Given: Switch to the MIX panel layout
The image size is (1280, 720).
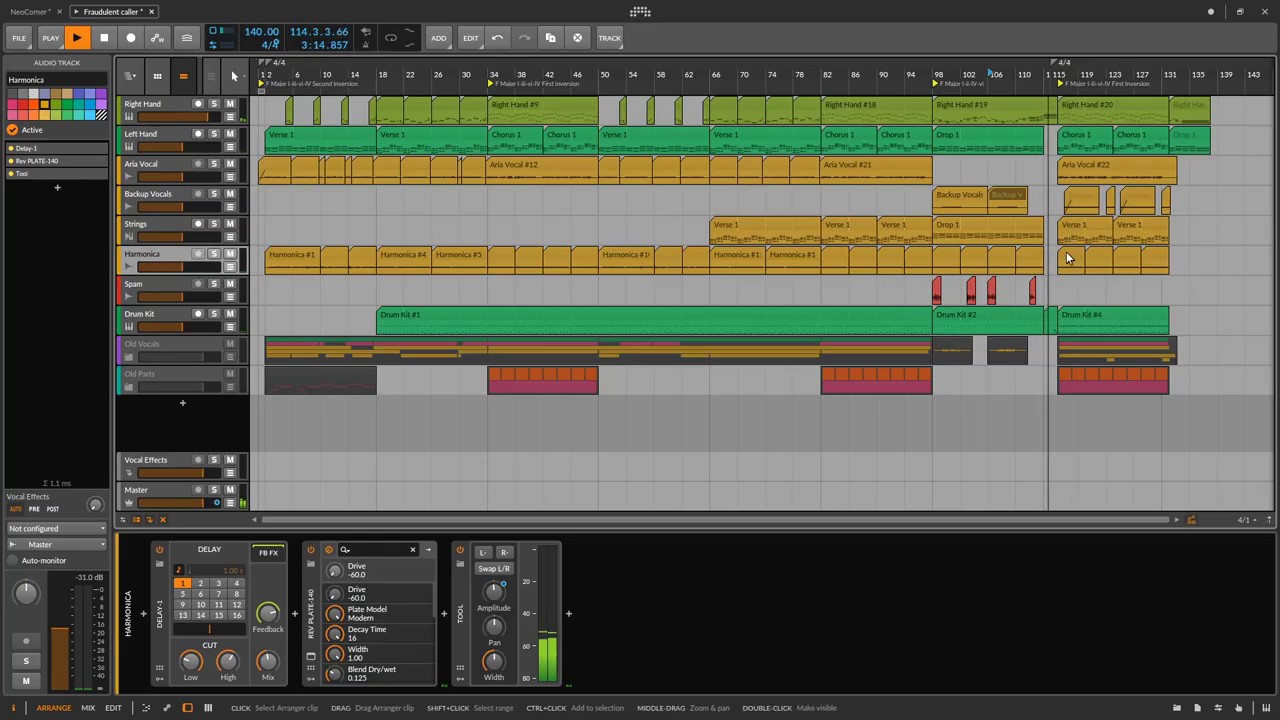Looking at the screenshot, I should 88,708.
